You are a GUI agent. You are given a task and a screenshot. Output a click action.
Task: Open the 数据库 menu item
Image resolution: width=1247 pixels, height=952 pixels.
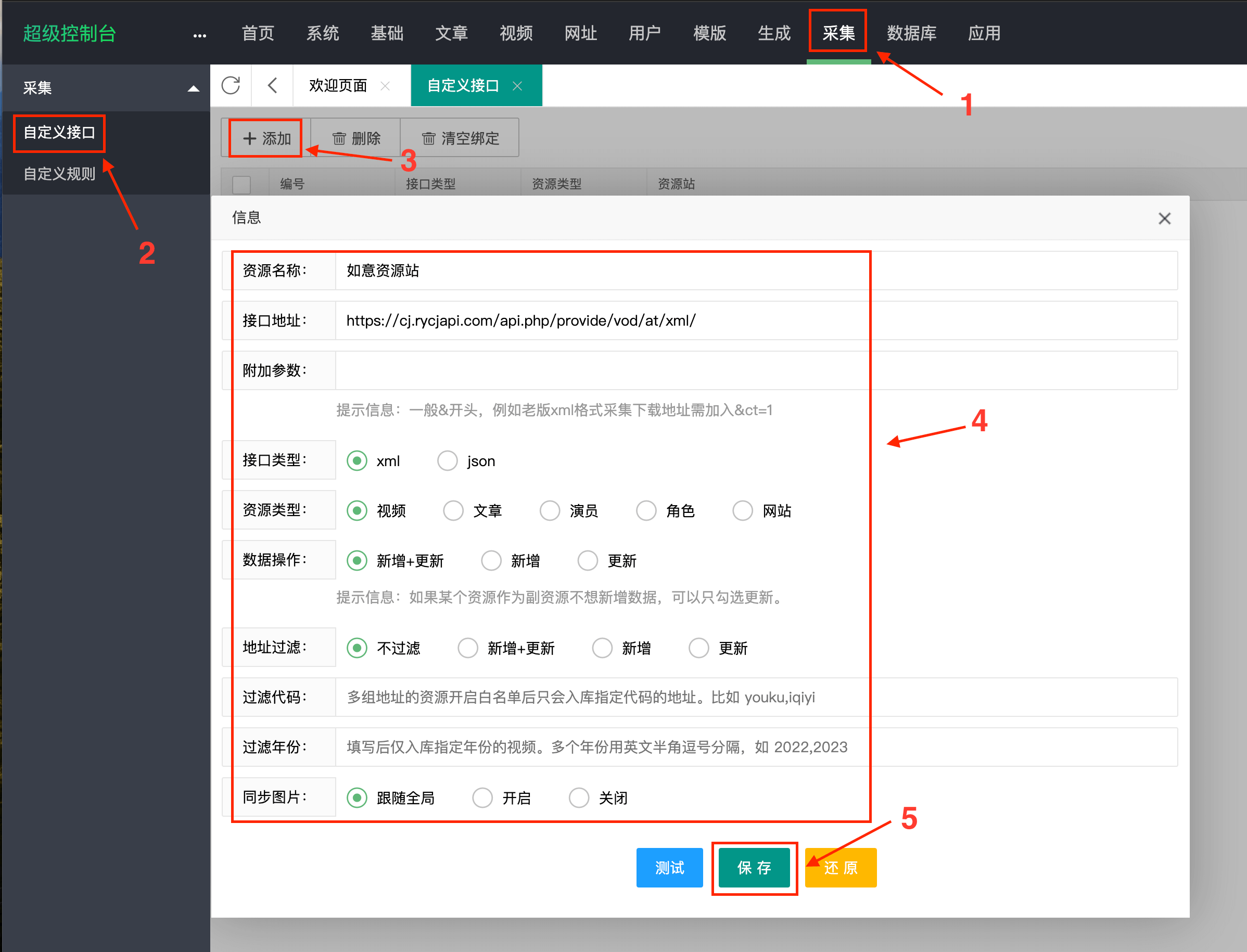pyautogui.click(x=911, y=33)
